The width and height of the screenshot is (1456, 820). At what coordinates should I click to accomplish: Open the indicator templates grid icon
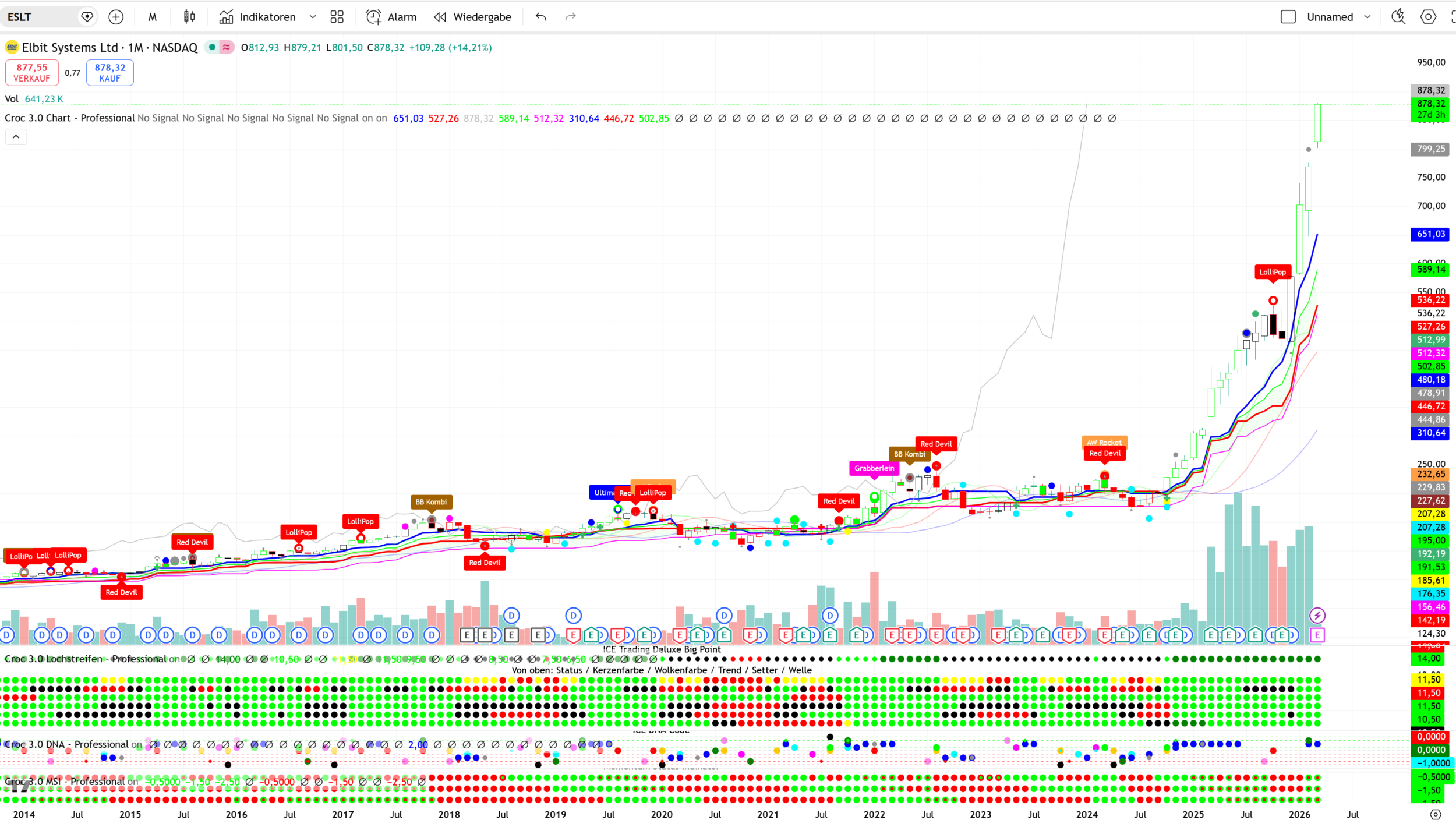coord(337,17)
